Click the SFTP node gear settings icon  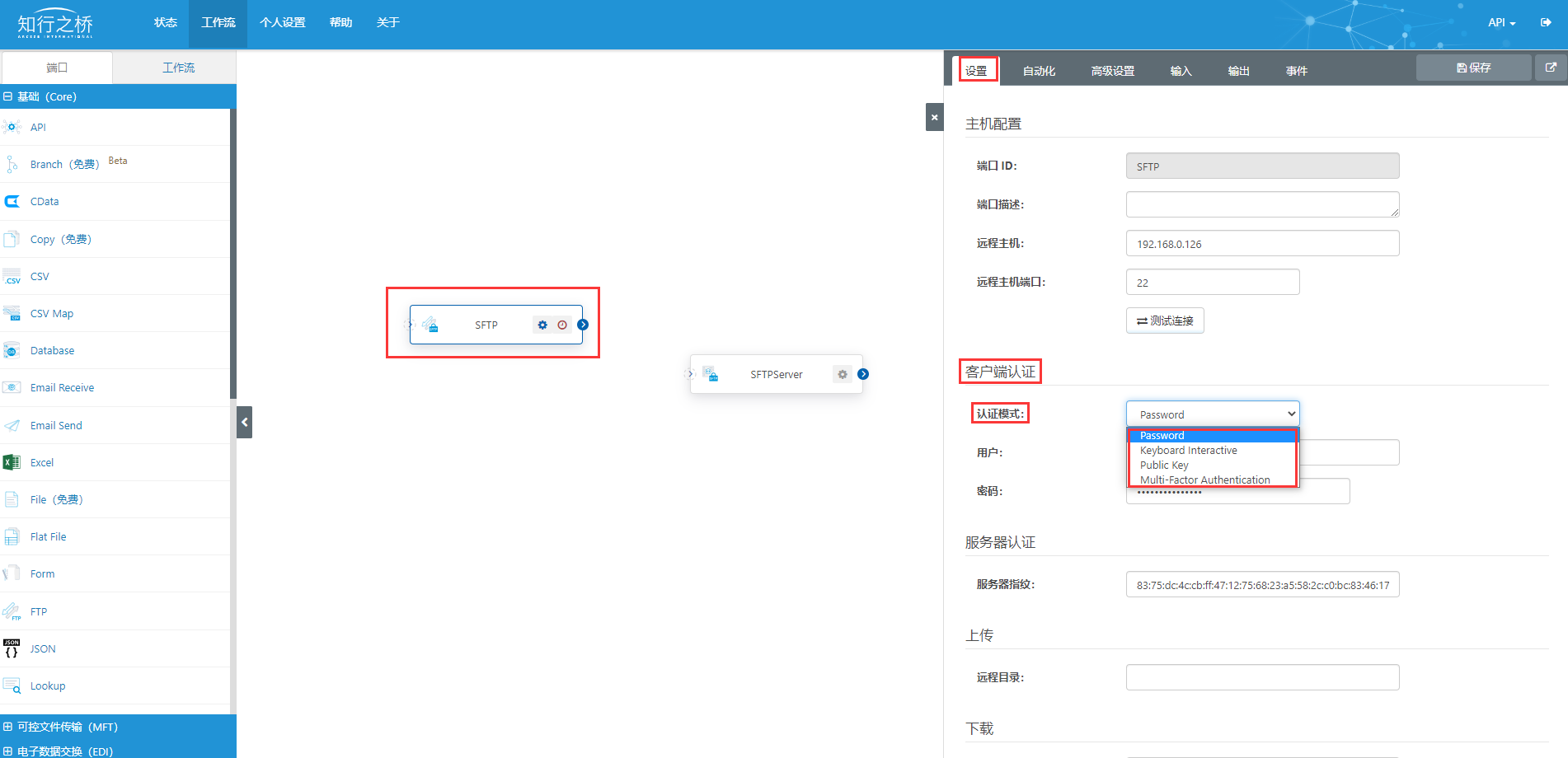point(542,325)
